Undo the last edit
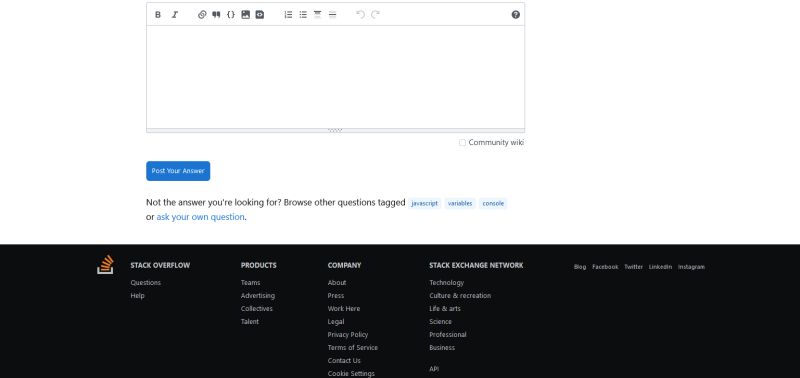The width and height of the screenshot is (800, 378). click(360, 15)
